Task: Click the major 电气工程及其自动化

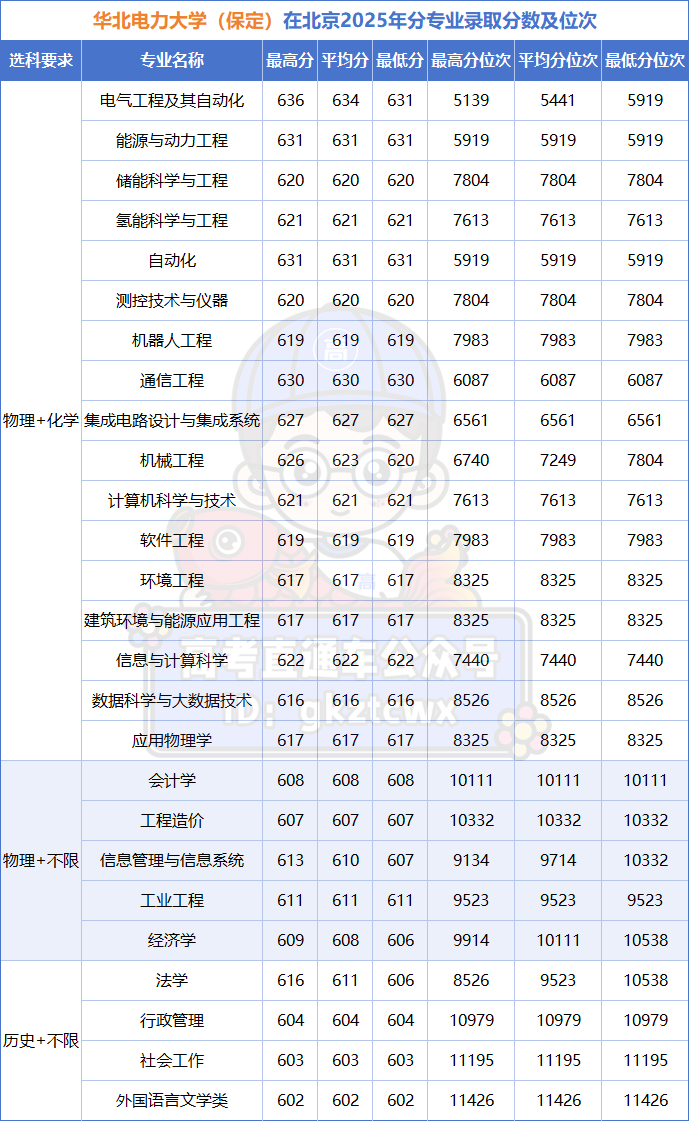Action: [x=172, y=101]
